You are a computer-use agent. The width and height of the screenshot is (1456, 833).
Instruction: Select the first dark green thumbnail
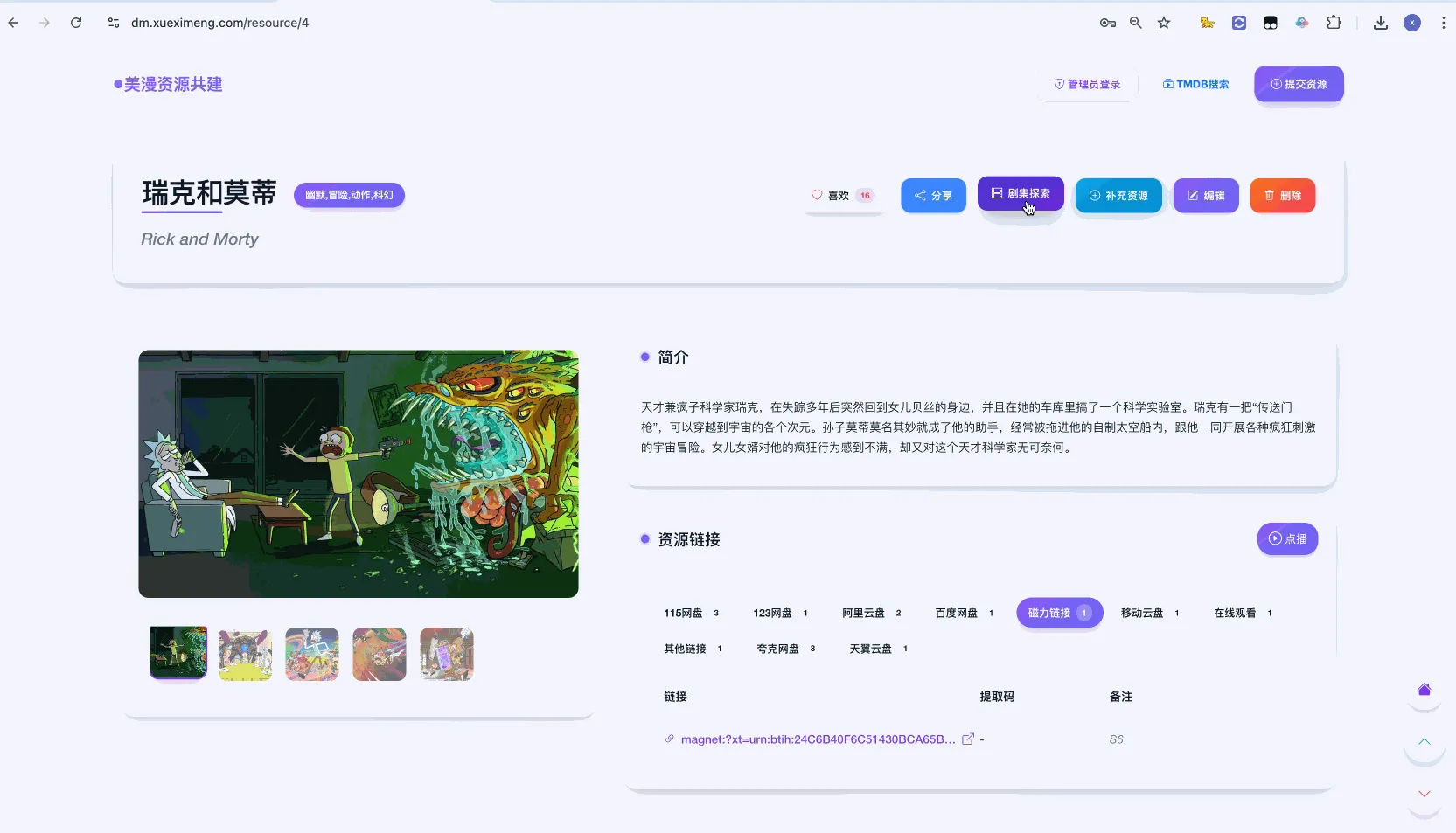(178, 653)
